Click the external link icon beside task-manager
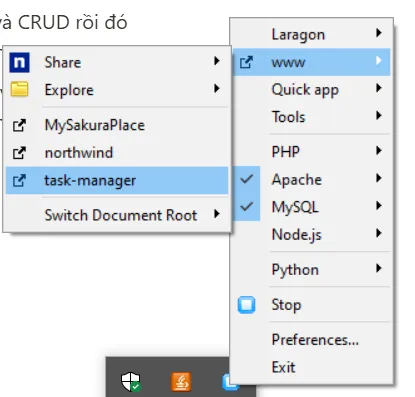Viewport: 415px width, 397px height. coord(19,181)
